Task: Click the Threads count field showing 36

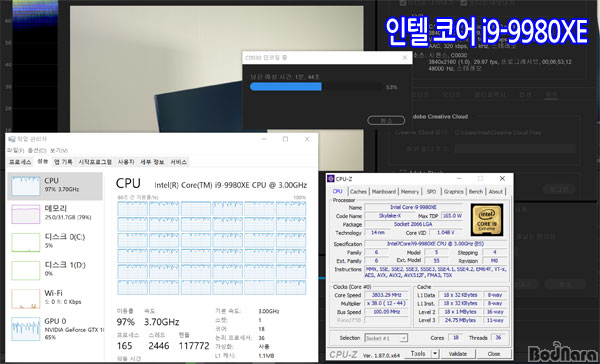Action: click(498, 338)
